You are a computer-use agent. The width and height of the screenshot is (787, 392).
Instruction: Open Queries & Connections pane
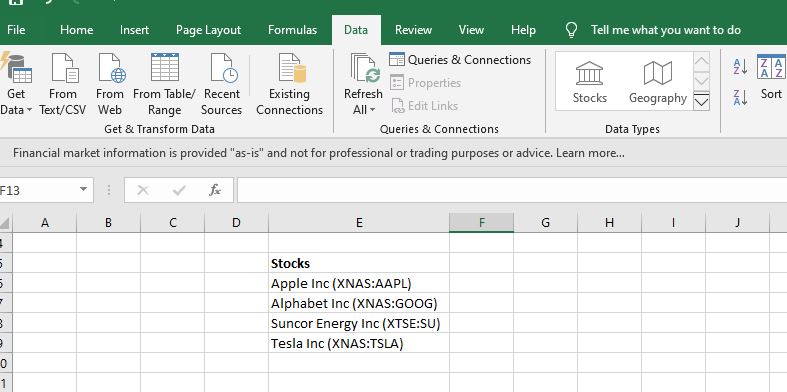coord(460,60)
